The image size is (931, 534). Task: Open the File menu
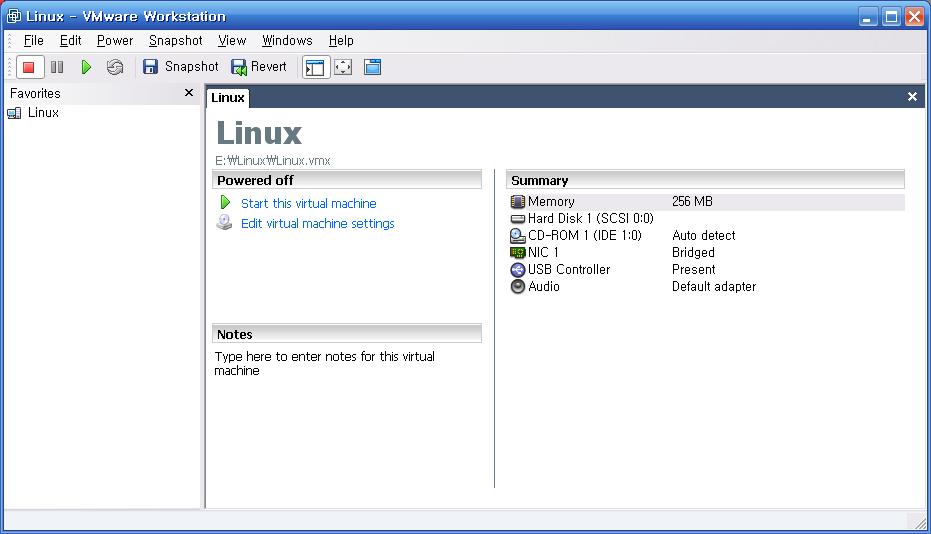point(33,40)
